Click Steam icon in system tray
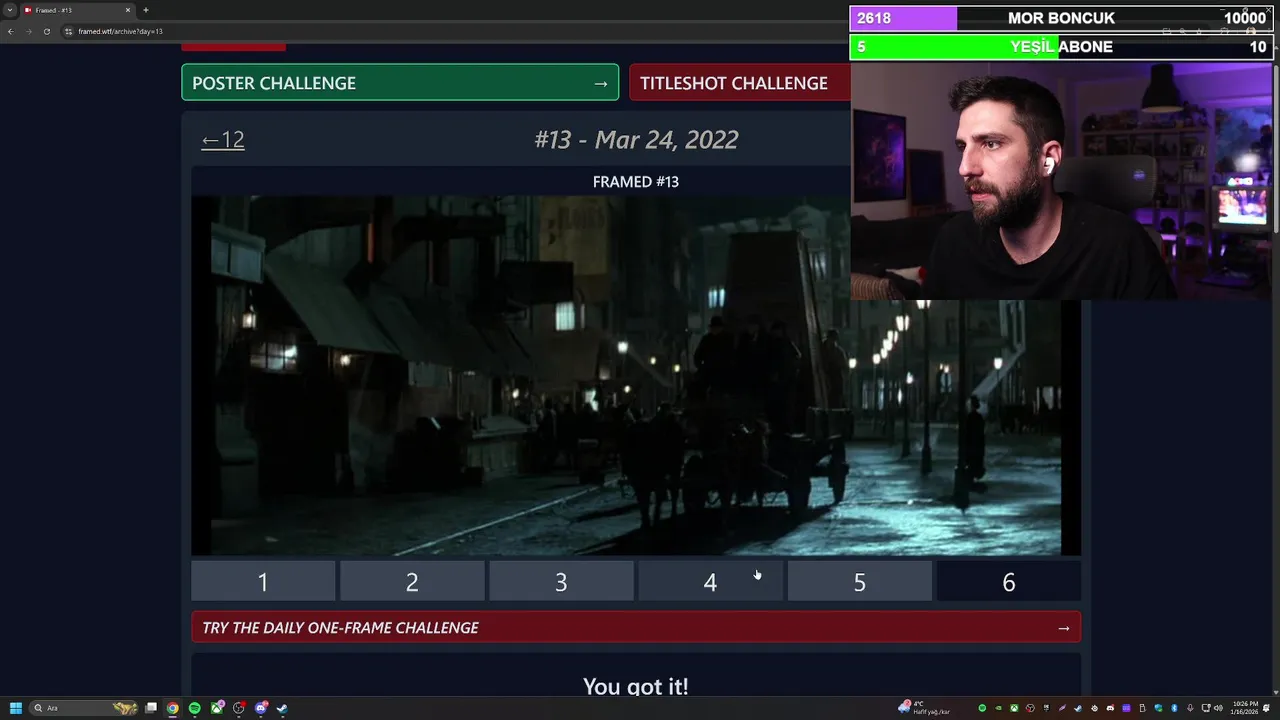The height and width of the screenshot is (720, 1280). click(x=1078, y=708)
